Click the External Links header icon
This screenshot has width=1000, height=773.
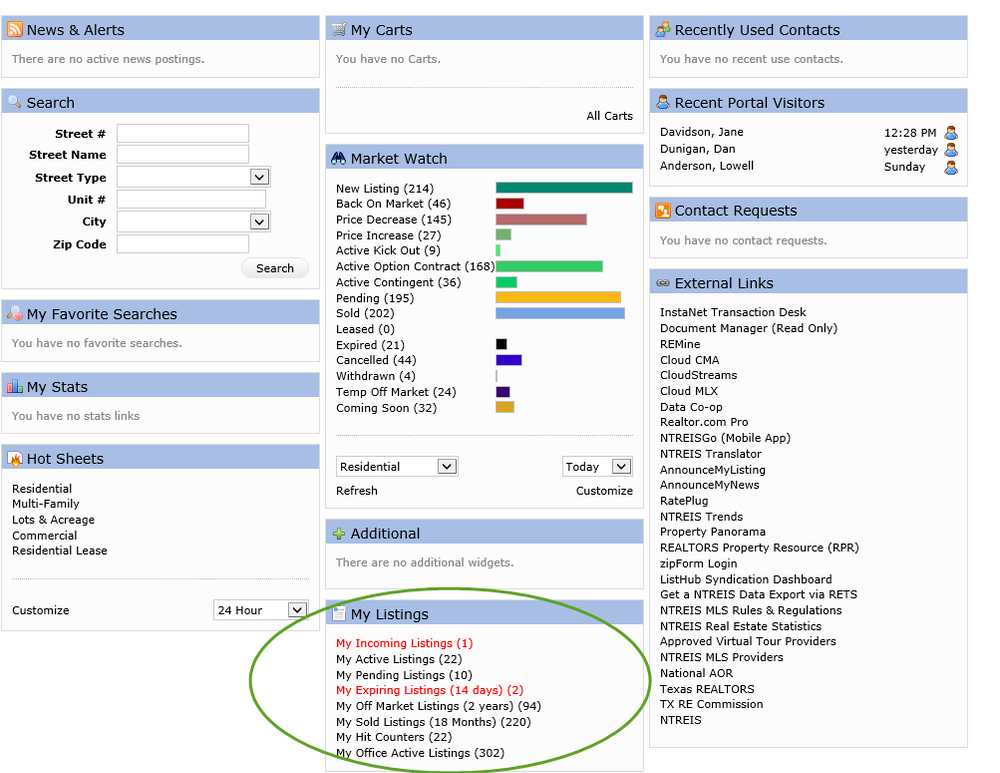point(661,283)
